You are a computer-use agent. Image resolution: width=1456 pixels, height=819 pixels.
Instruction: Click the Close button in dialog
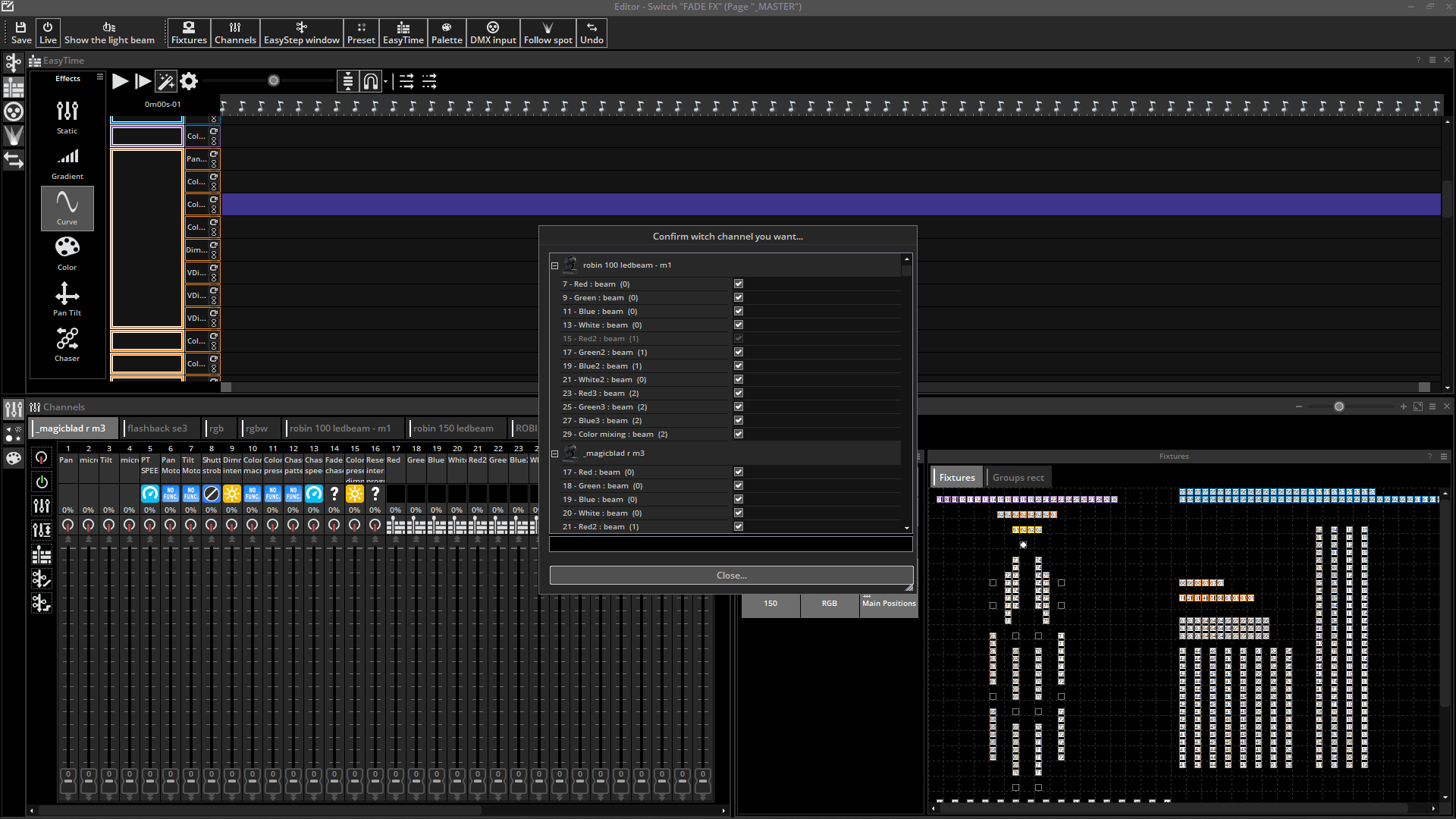[x=731, y=575]
